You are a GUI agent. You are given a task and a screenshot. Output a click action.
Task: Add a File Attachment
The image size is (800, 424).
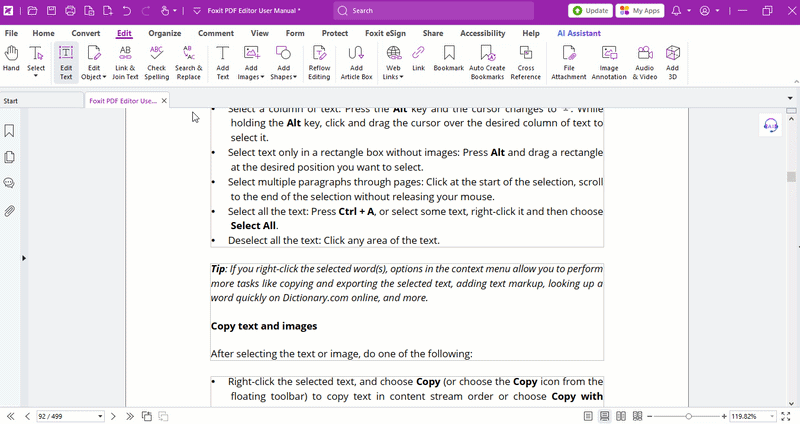[x=568, y=62]
